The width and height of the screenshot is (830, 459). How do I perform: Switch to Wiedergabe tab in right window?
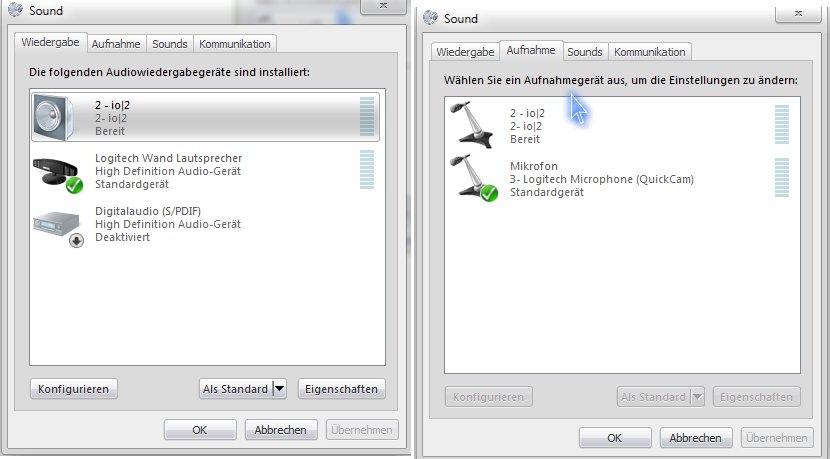tap(465, 52)
